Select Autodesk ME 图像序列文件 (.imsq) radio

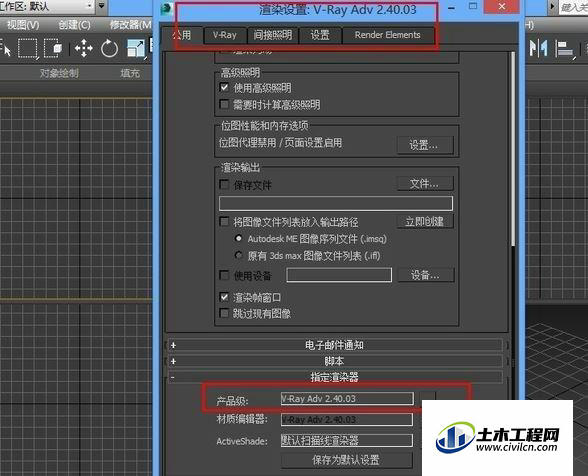click(x=238, y=238)
